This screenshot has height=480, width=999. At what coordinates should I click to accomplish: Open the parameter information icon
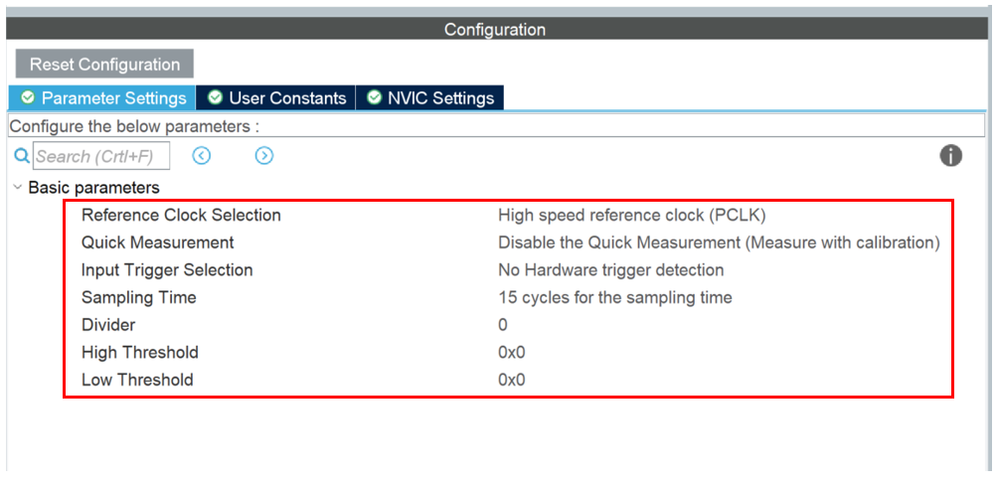tap(950, 156)
